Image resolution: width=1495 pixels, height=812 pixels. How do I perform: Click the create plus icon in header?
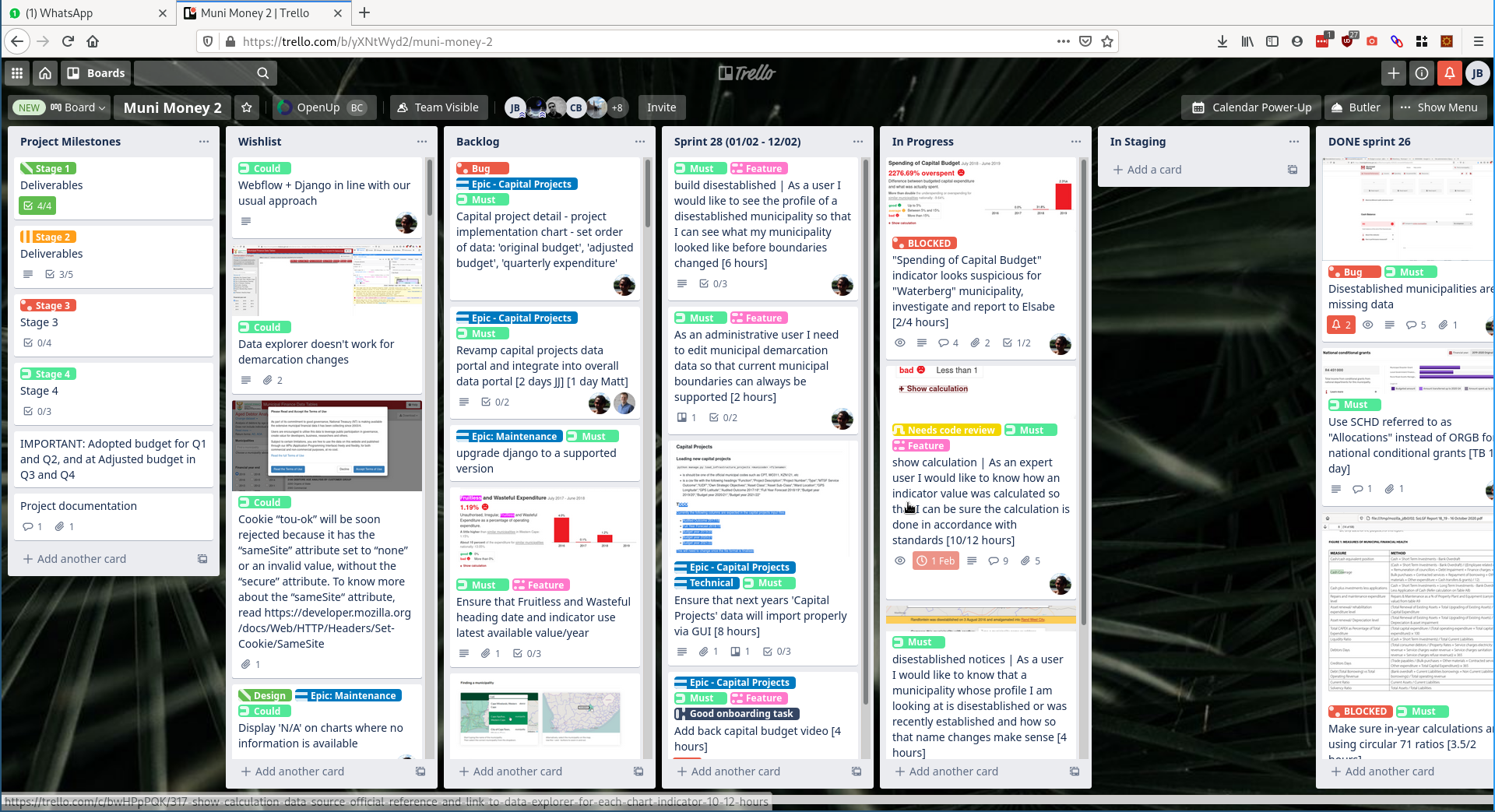(1394, 73)
